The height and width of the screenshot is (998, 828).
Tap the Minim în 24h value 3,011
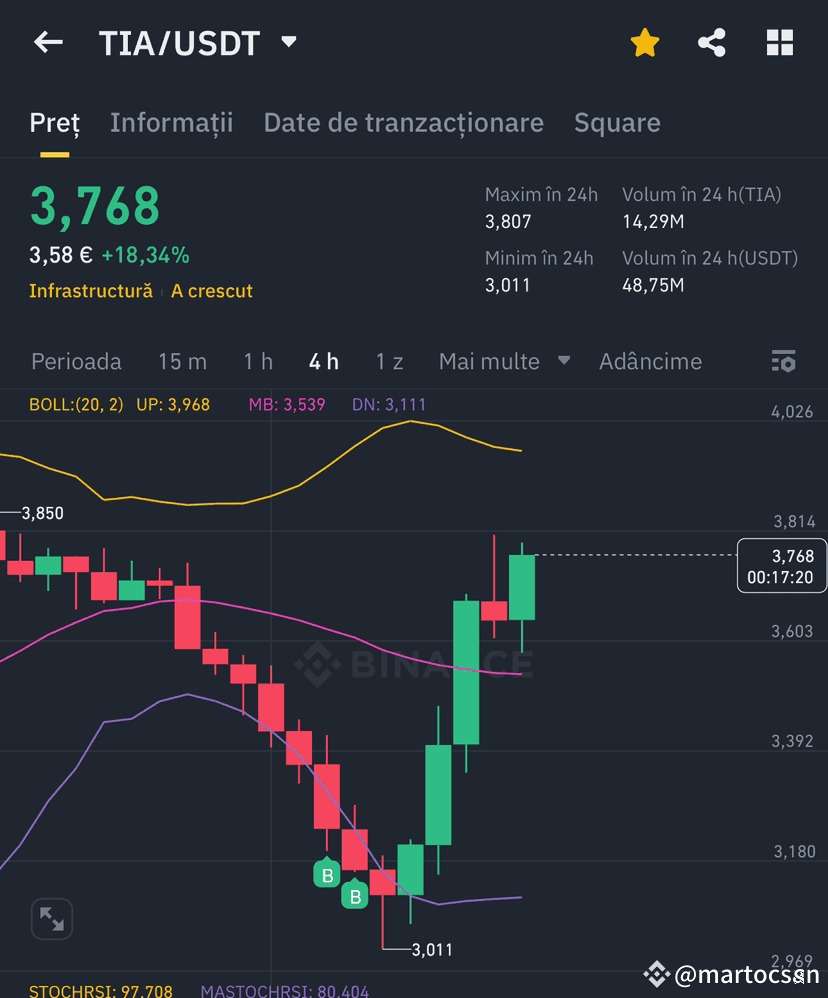[508, 285]
